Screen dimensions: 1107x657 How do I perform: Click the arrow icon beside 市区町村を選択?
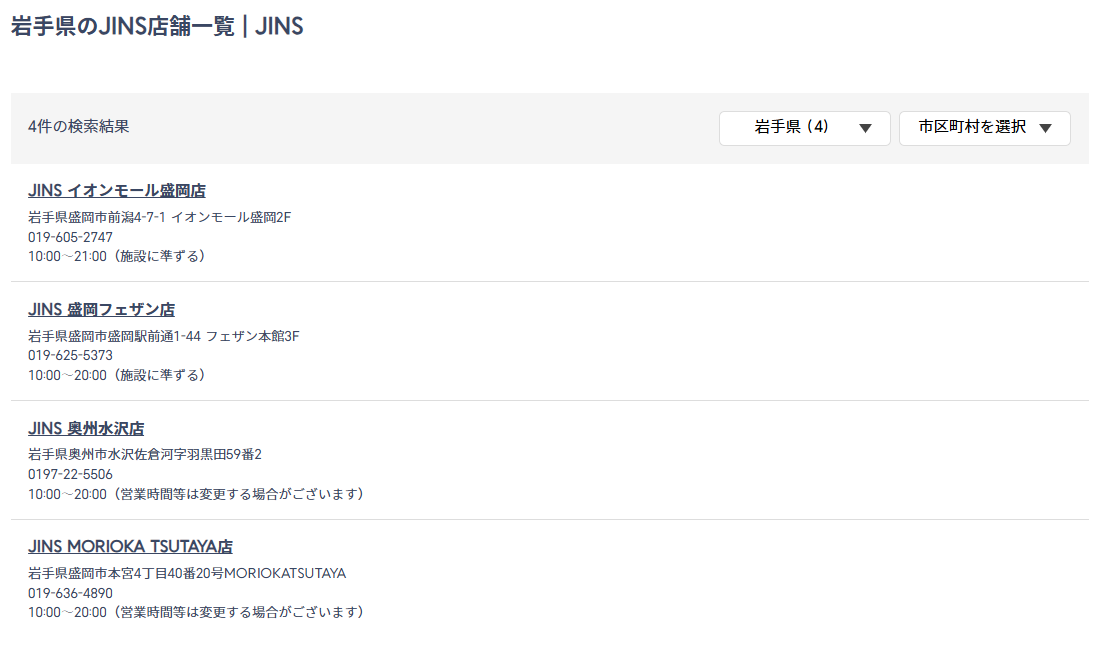coord(1046,128)
